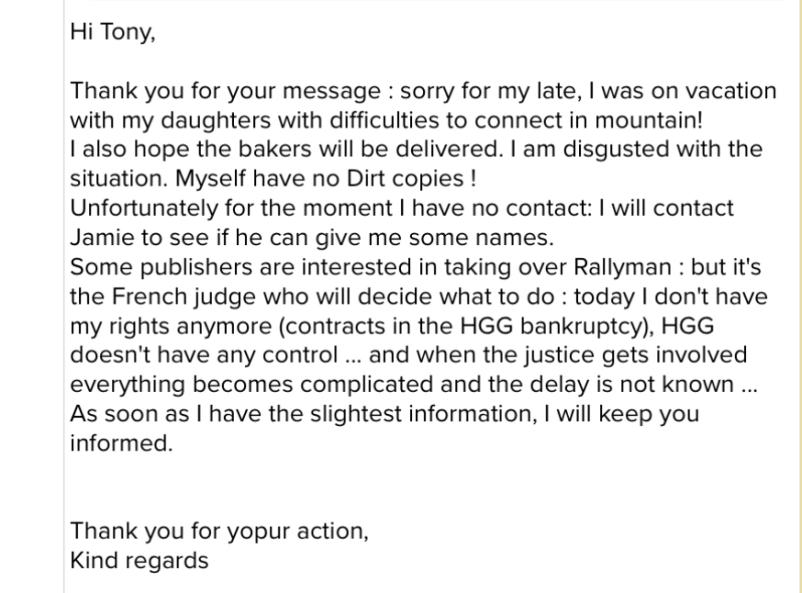Click the greeting line "Hi Tony,"
Viewport: 802px width, 593px height.
(112, 32)
